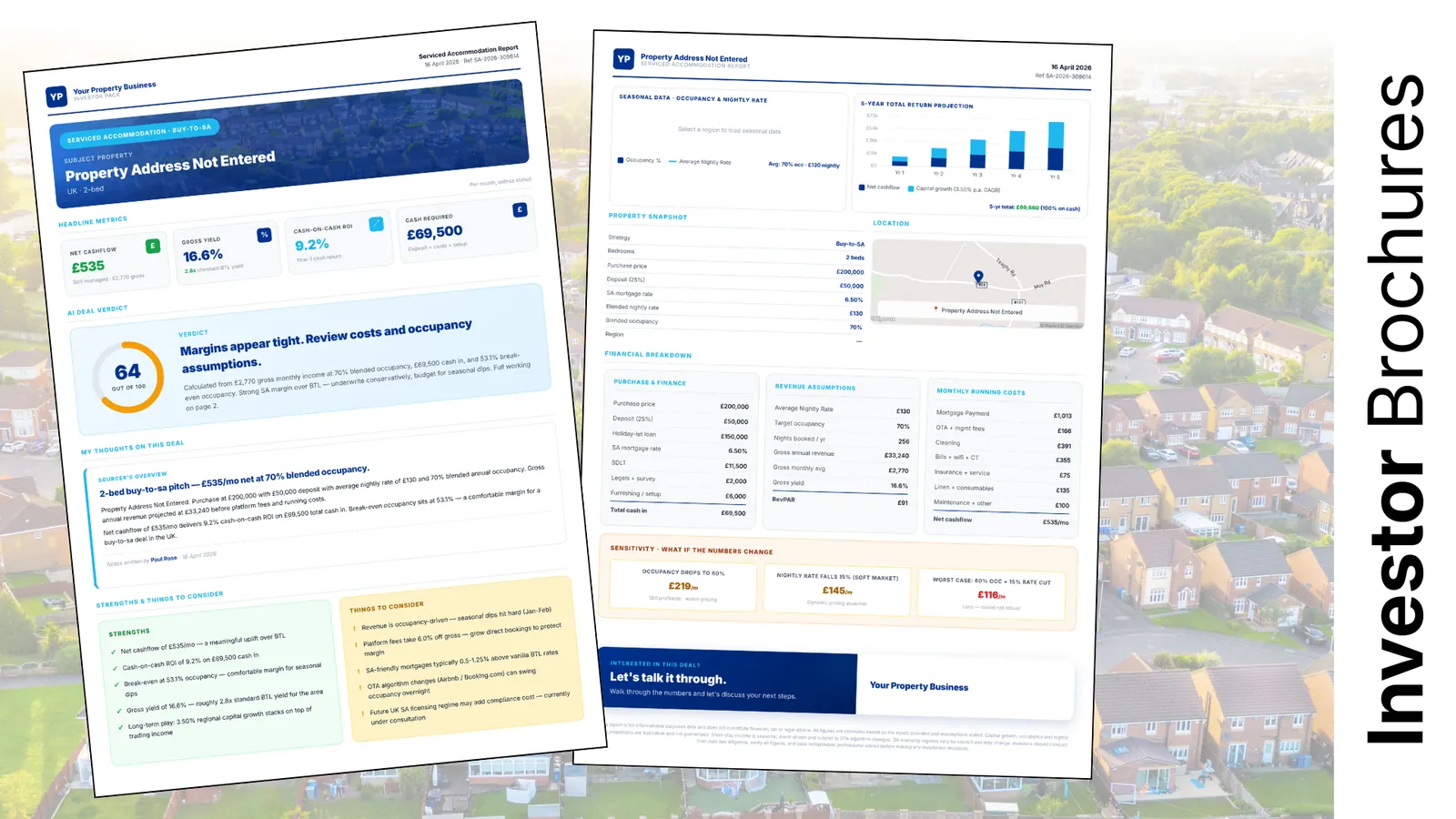
Task: Click the £535 net cashflow value
Action: [x=88, y=267]
